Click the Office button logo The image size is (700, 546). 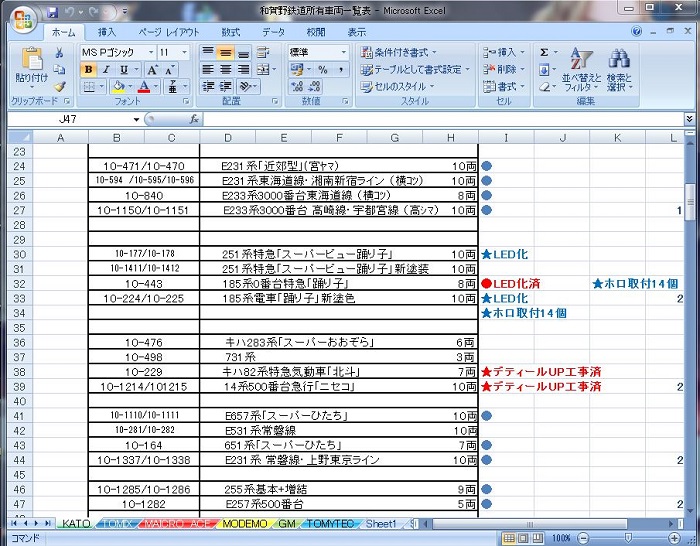(23, 19)
